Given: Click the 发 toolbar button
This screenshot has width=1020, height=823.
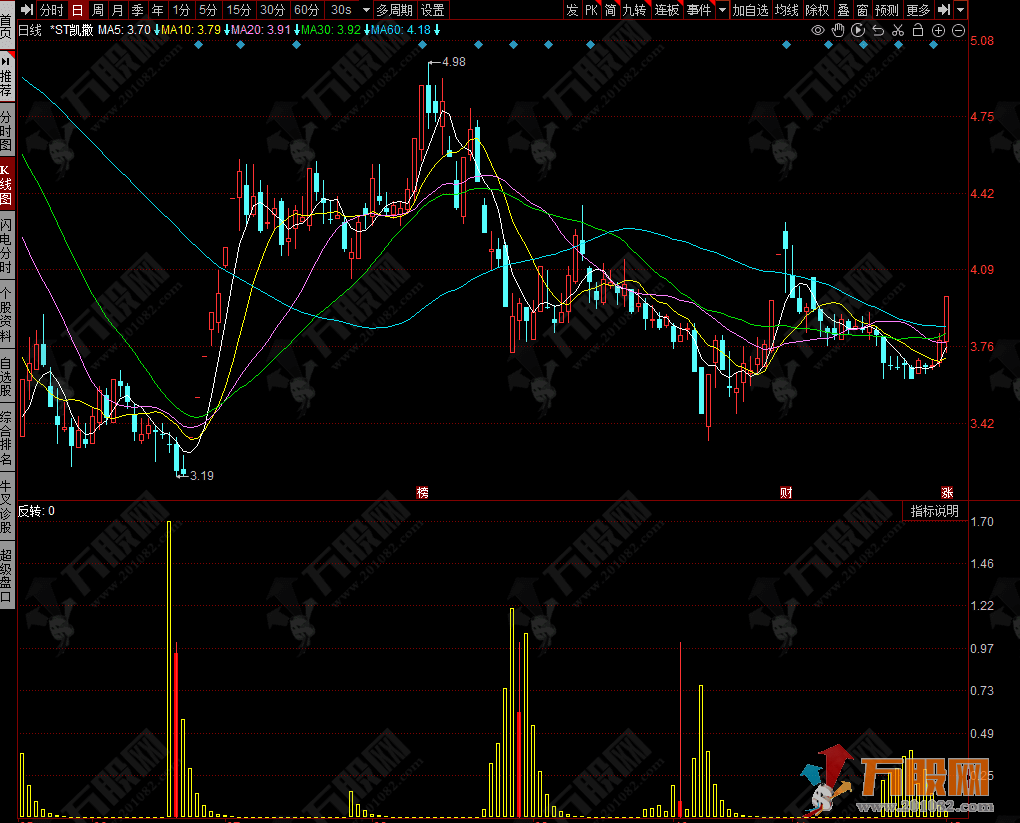Looking at the screenshot, I should (572, 10).
